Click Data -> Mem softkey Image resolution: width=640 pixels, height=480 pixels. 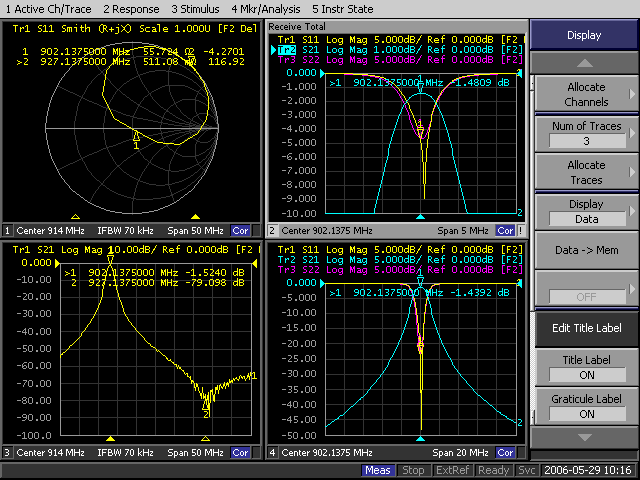pos(586,250)
